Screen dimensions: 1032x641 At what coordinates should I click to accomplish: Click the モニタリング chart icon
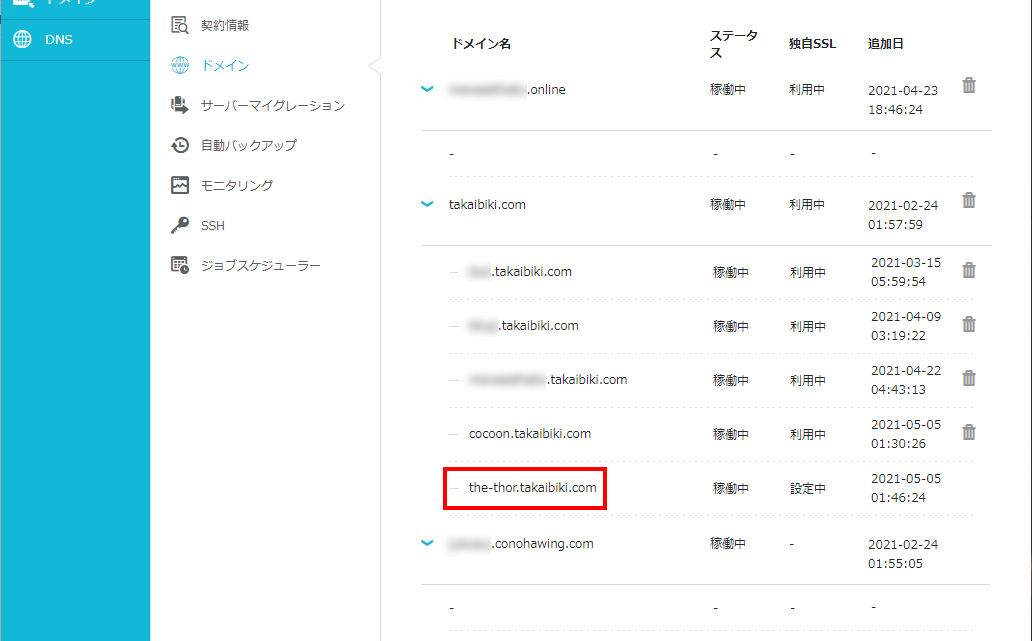(180, 185)
